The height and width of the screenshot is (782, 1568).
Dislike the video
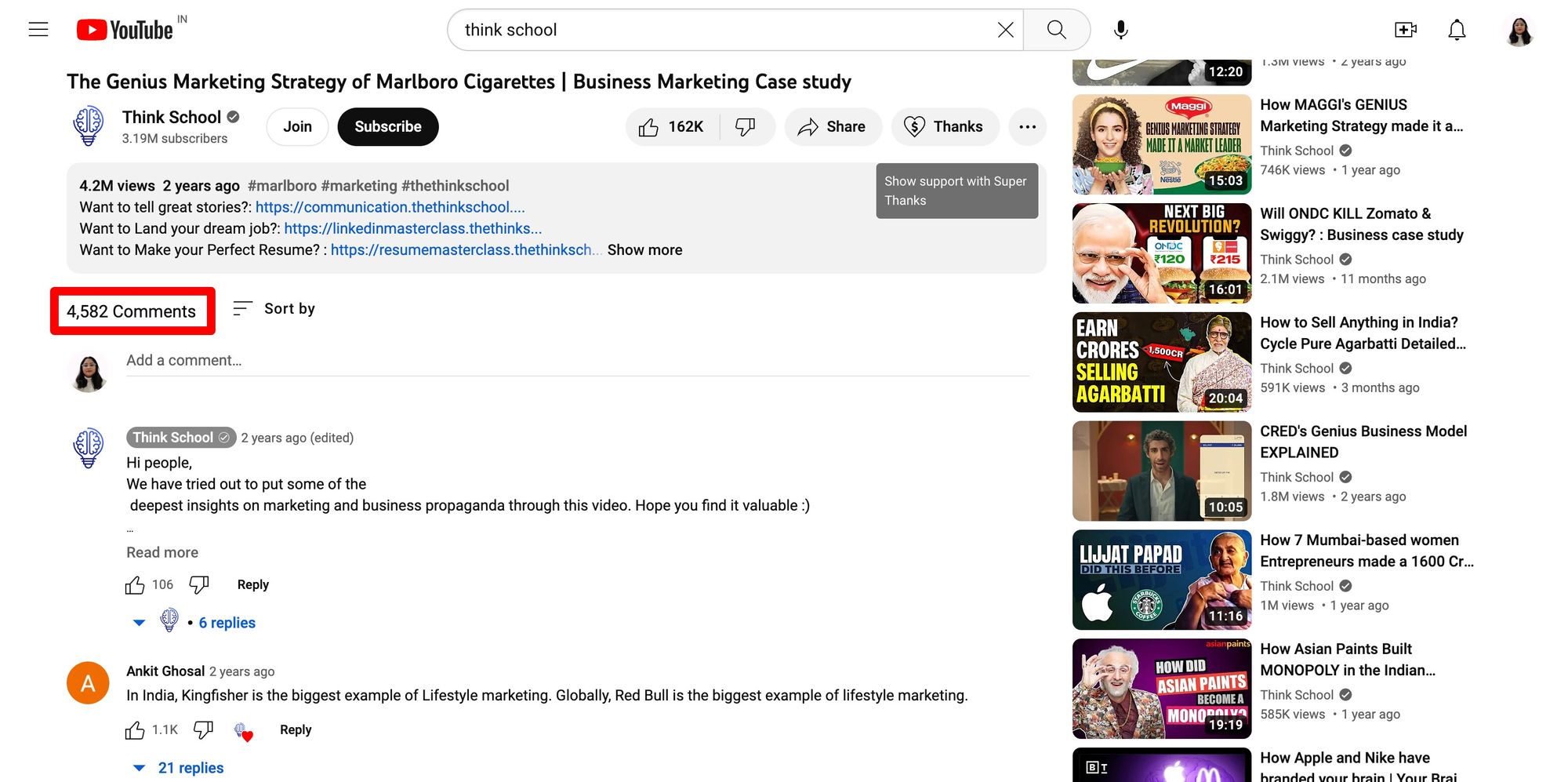click(746, 126)
